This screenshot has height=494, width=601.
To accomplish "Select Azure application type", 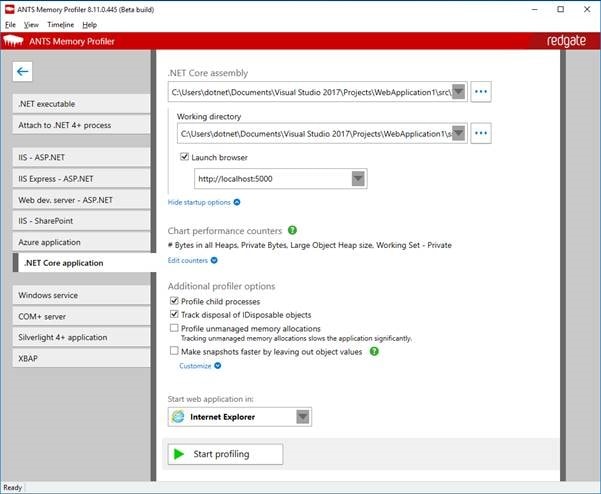I will 81,242.
